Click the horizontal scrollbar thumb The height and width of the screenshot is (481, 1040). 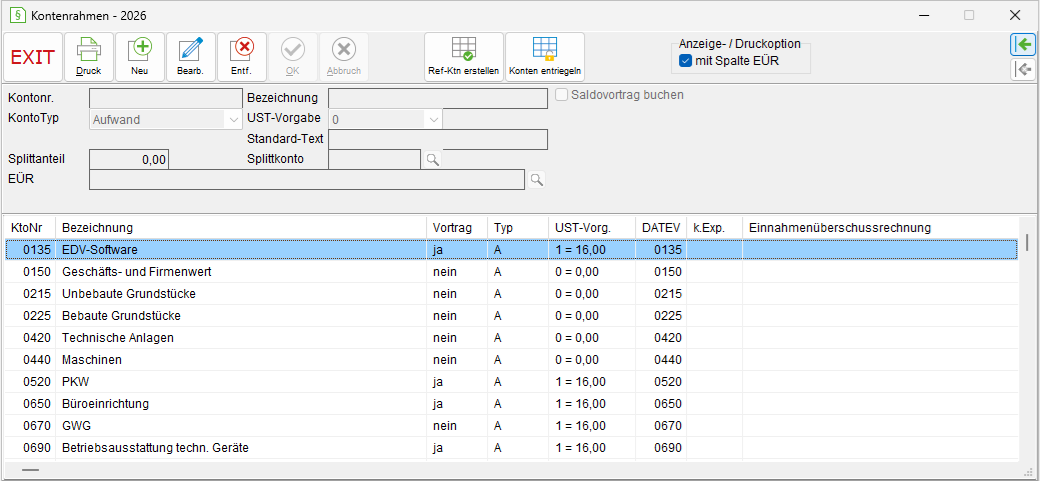point(30,470)
